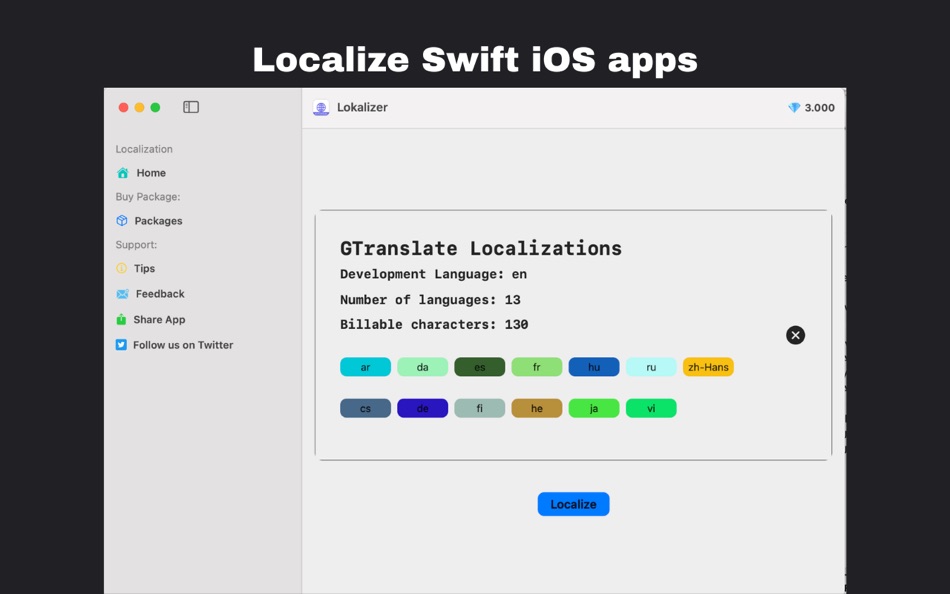
Task: Close the window with red button
Action: pos(124,107)
